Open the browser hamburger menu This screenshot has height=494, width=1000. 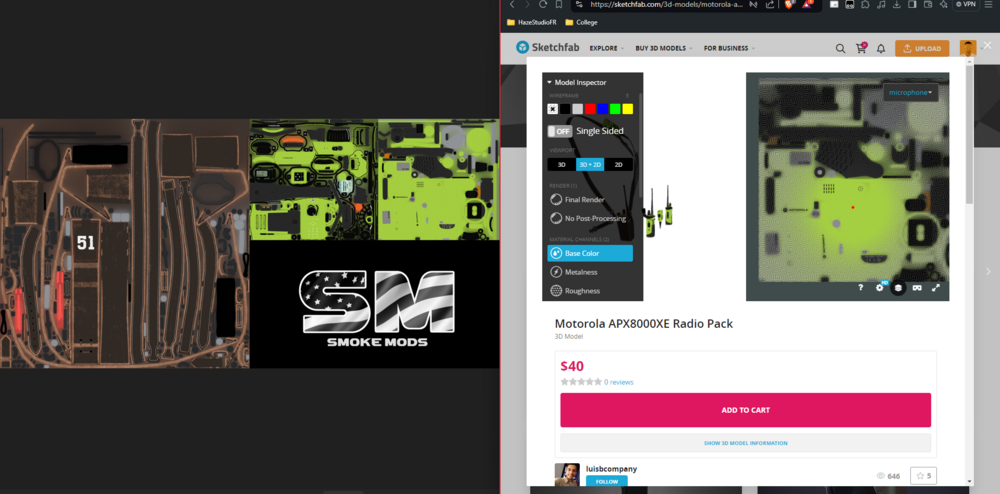pos(989,4)
